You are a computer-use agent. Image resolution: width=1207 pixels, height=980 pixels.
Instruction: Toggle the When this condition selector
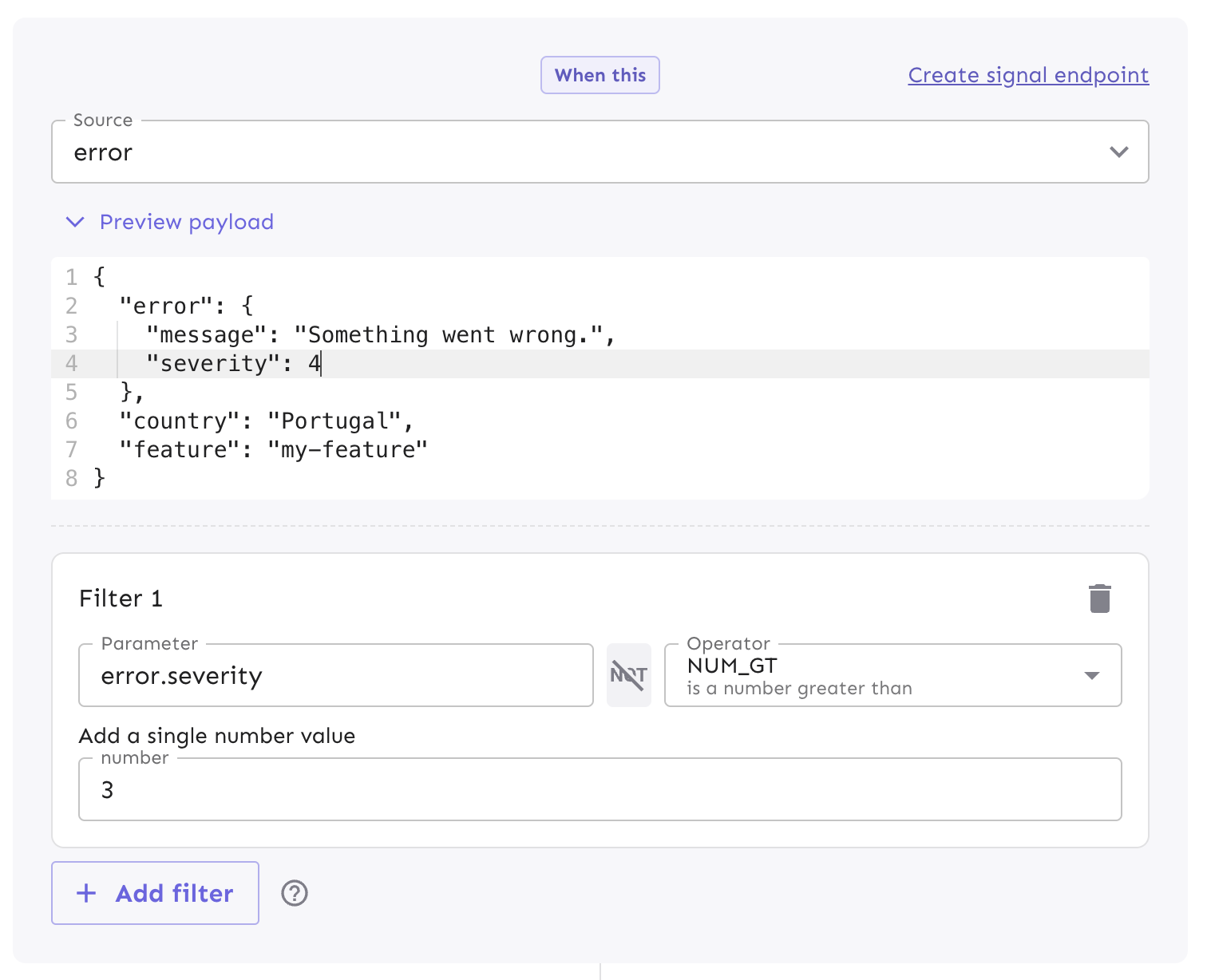pos(600,74)
